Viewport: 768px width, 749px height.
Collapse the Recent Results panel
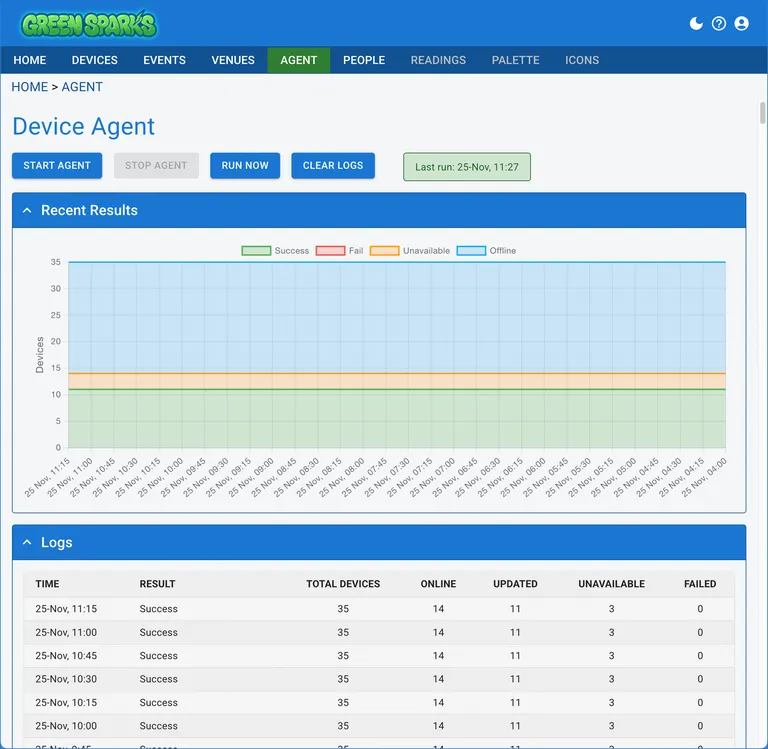pos(27,211)
